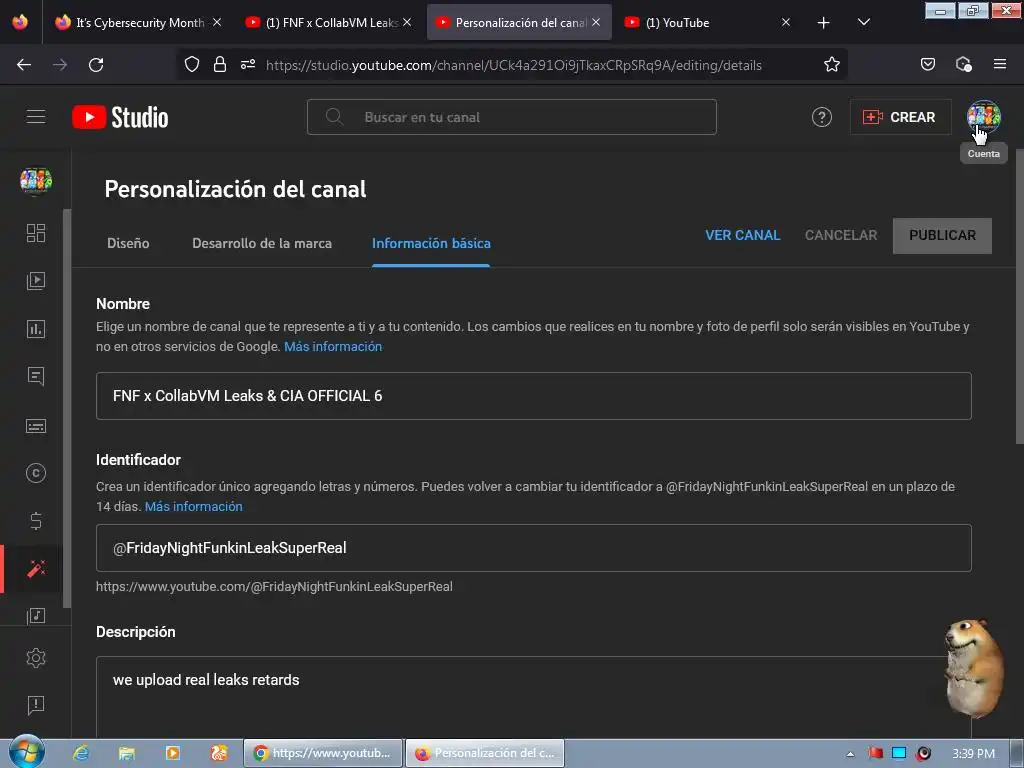Image resolution: width=1024 pixels, height=768 pixels.
Task: Click the channel name input field
Action: point(534,396)
